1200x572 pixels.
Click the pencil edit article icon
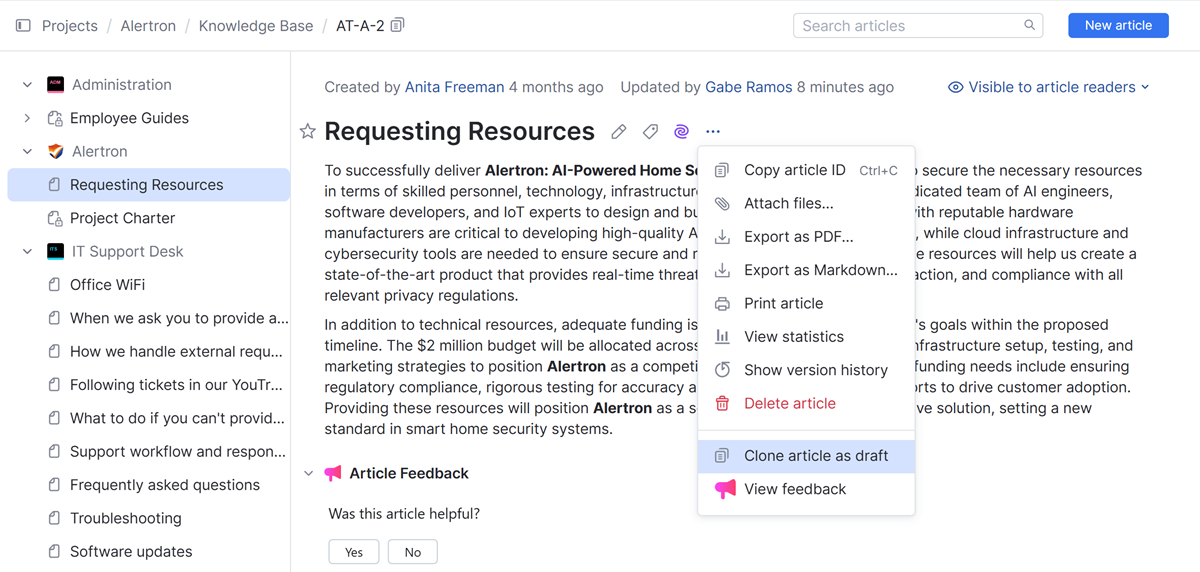pyautogui.click(x=619, y=131)
